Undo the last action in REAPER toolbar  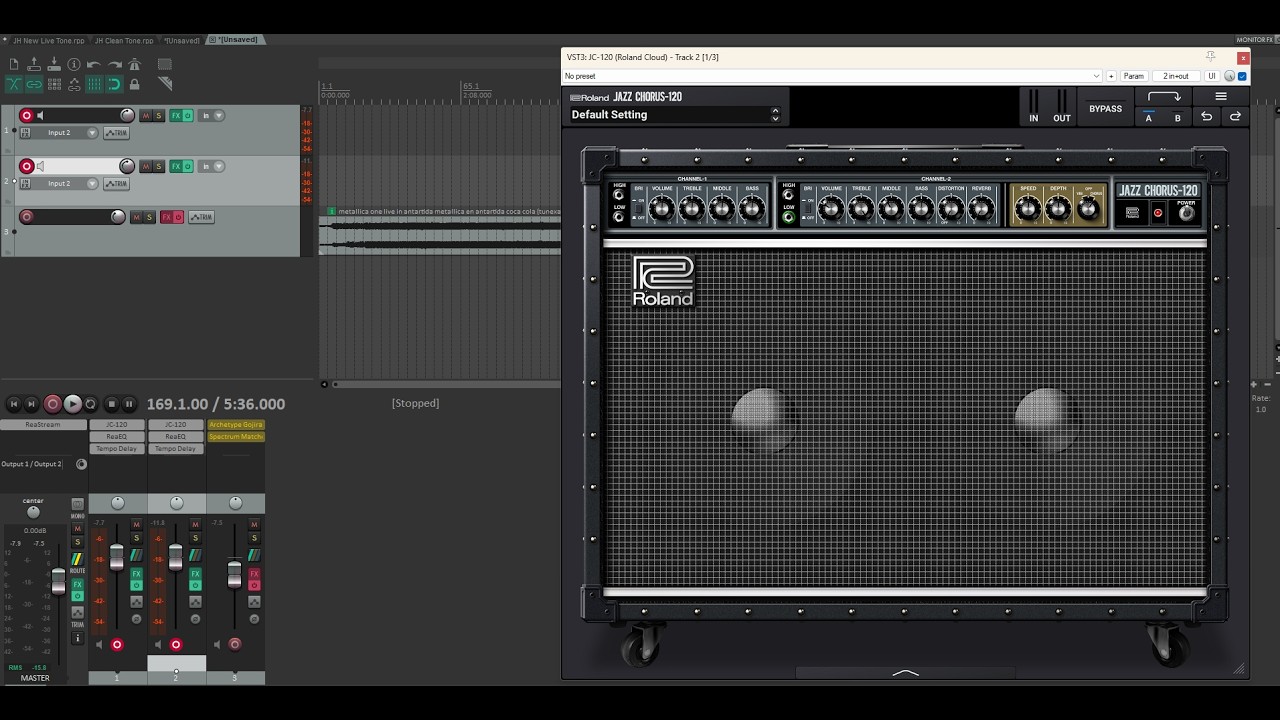tap(94, 65)
